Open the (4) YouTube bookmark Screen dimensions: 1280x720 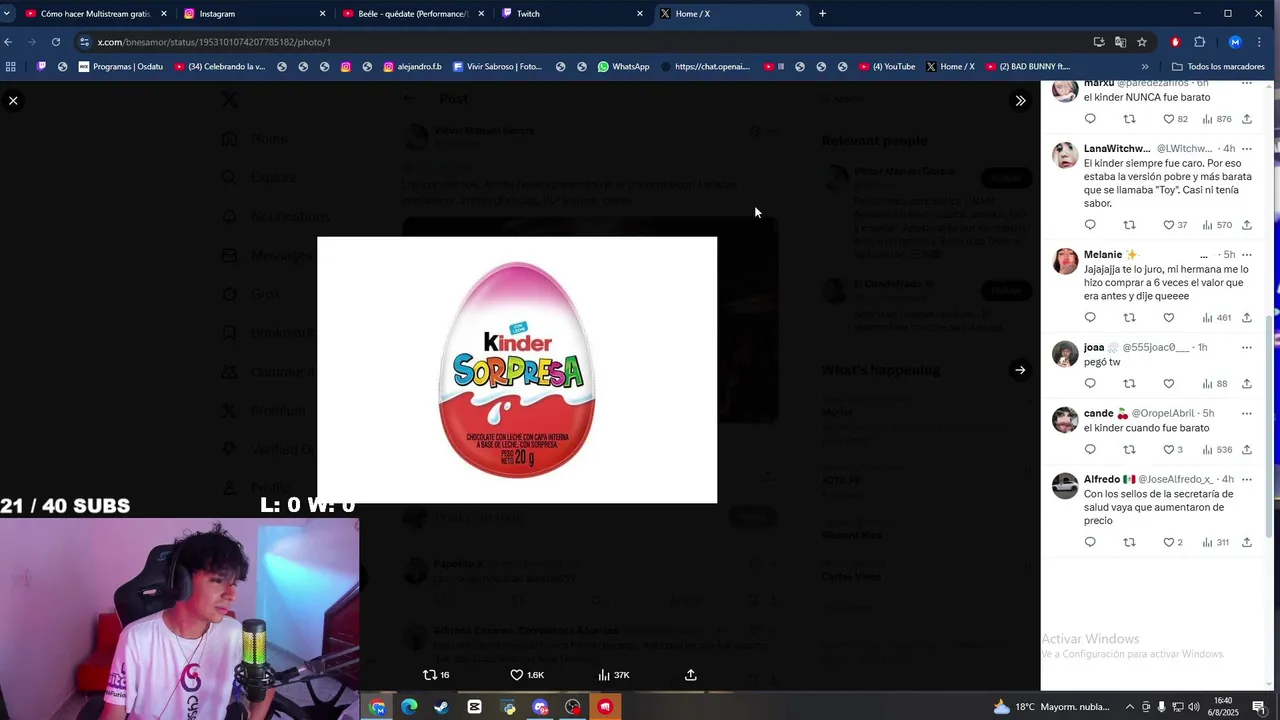[886, 67]
